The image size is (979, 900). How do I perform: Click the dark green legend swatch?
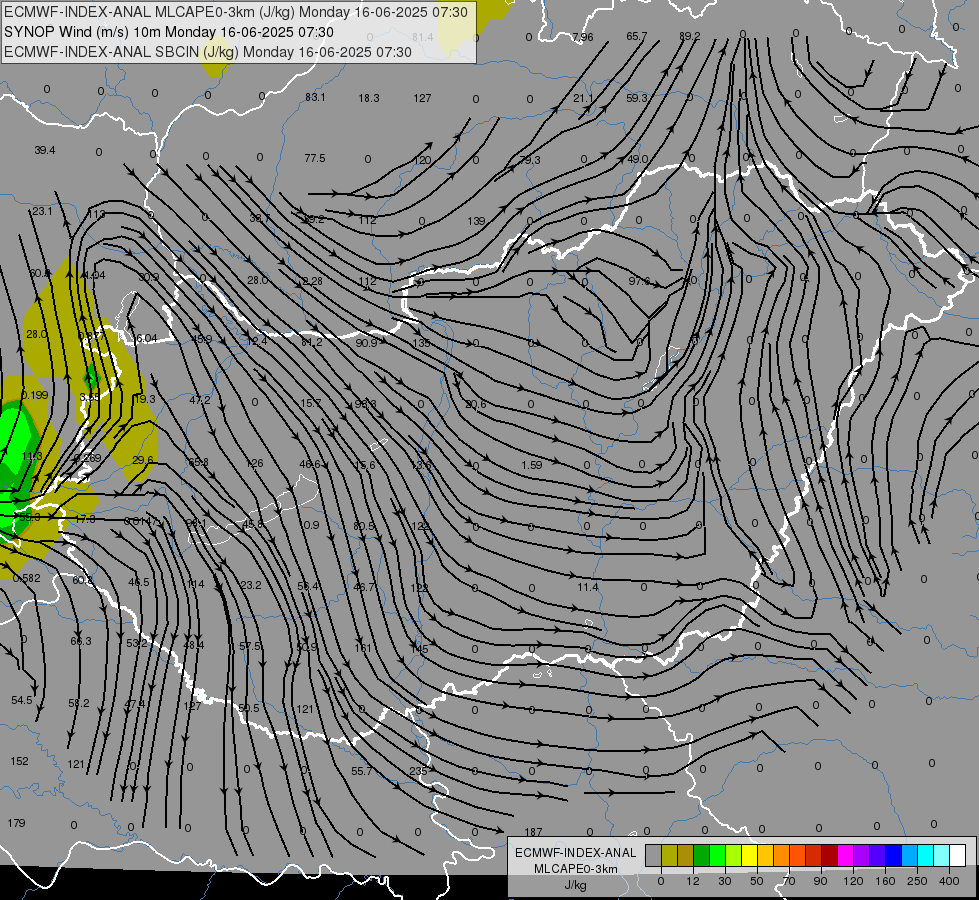point(701,856)
